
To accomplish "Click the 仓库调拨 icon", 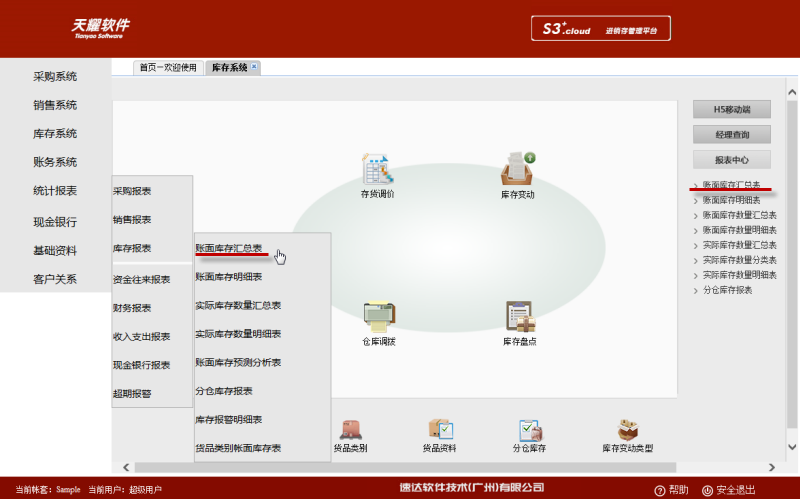I will click(378, 317).
